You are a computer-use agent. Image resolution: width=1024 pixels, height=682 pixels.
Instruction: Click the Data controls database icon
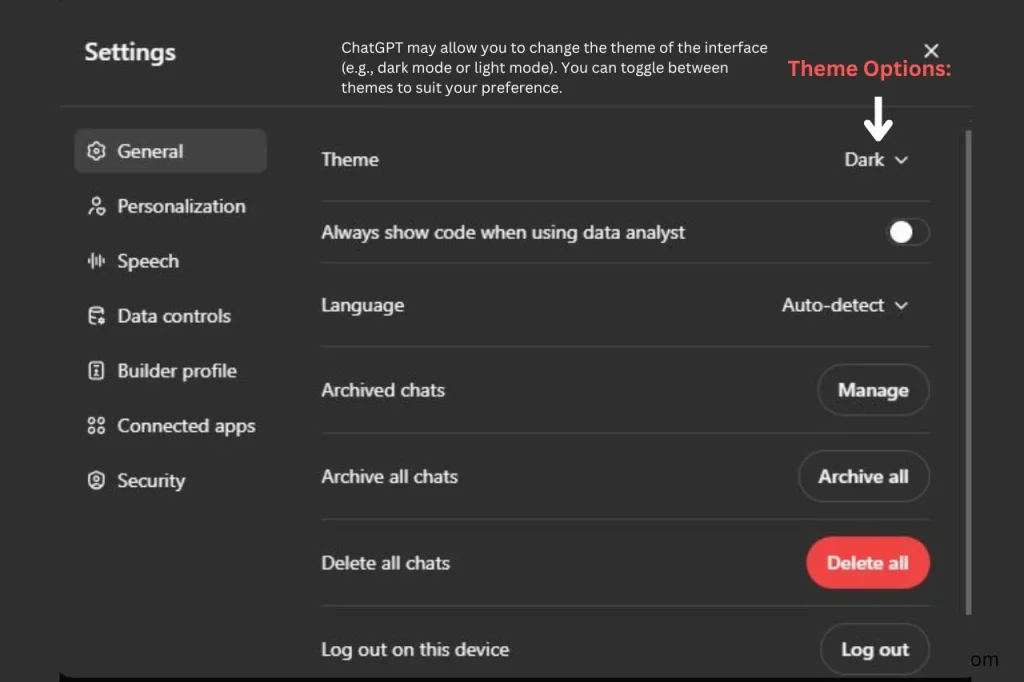(x=96, y=316)
